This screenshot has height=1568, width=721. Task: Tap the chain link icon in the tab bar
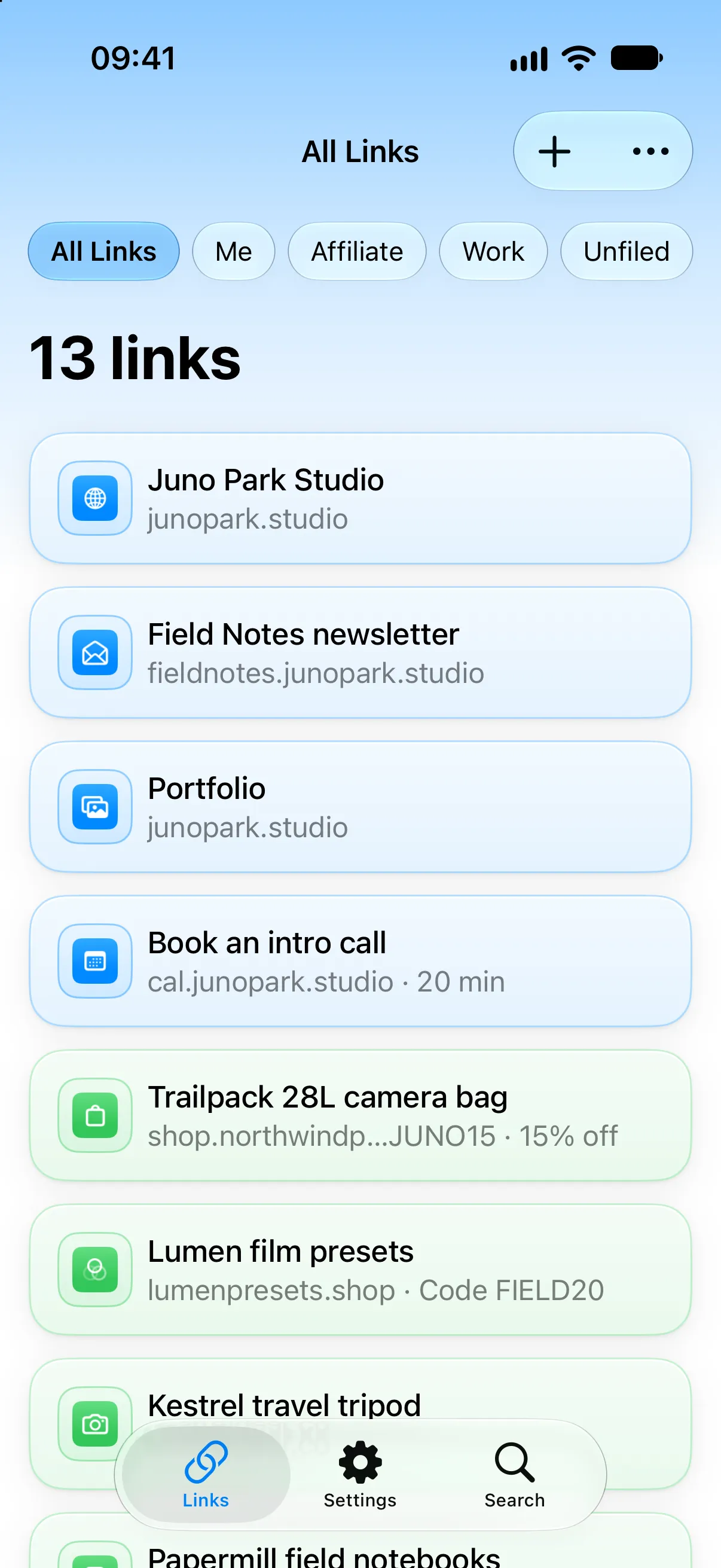(x=206, y=1462)
